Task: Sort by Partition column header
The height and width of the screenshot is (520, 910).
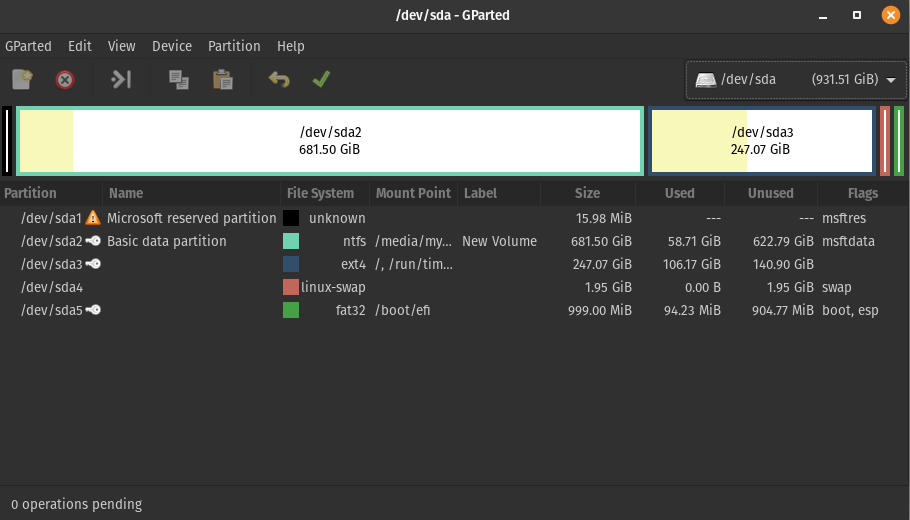Action: (51, 193)
